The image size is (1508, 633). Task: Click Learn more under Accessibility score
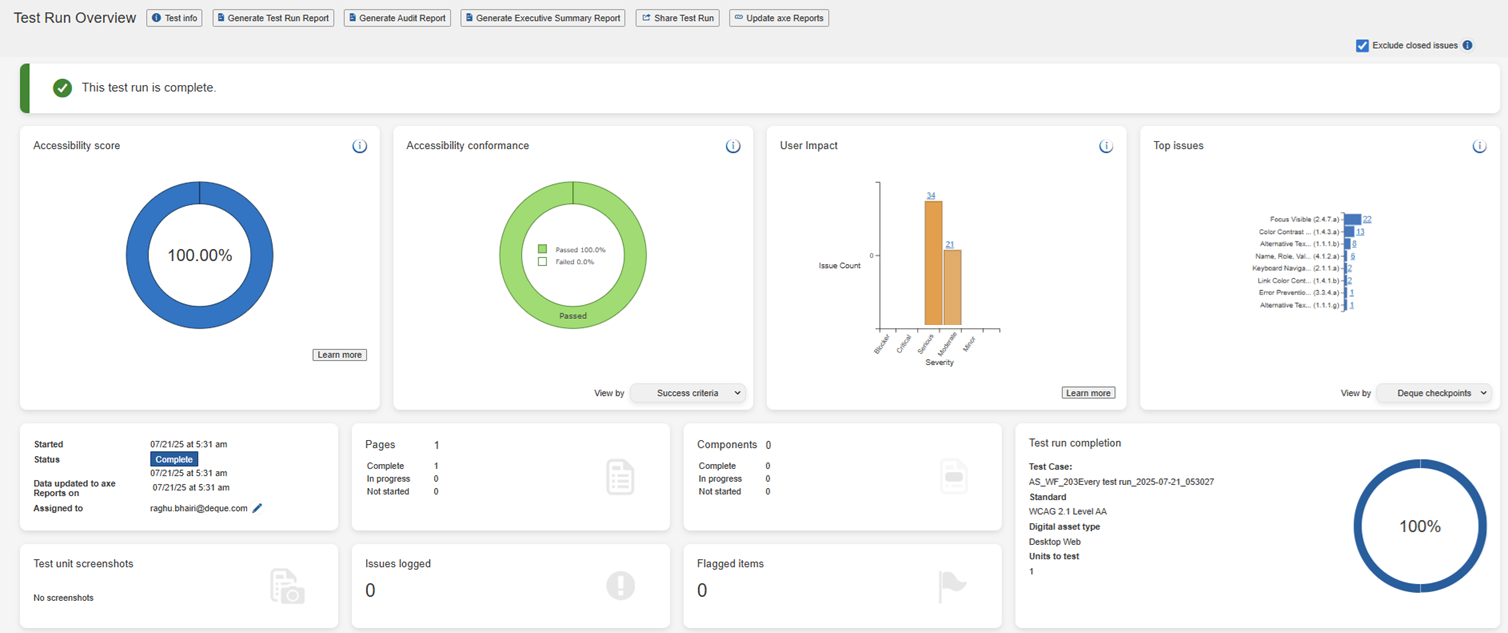pos(339,355)
